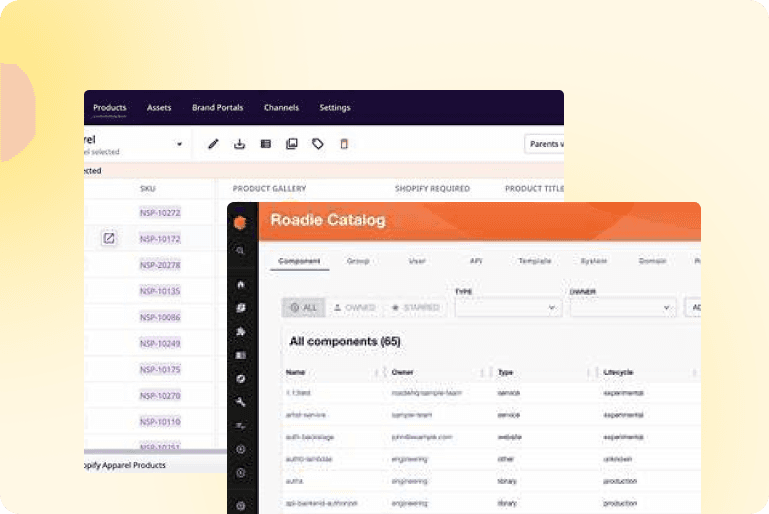
Task: Click the 'All components (65)' heading
Action: point(345,341)
